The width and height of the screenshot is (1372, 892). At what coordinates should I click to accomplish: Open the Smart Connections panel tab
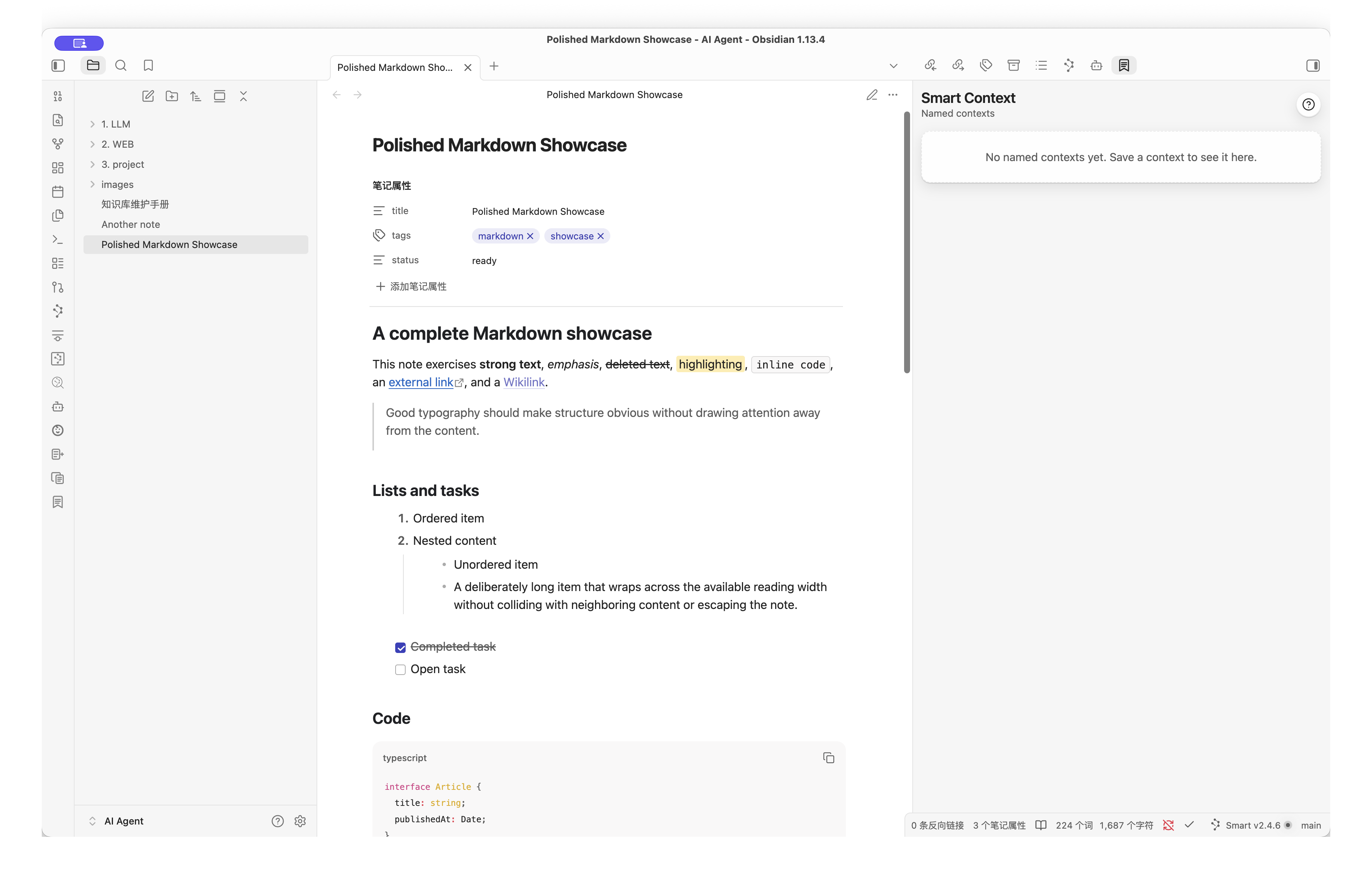[x=1069, y=66]
